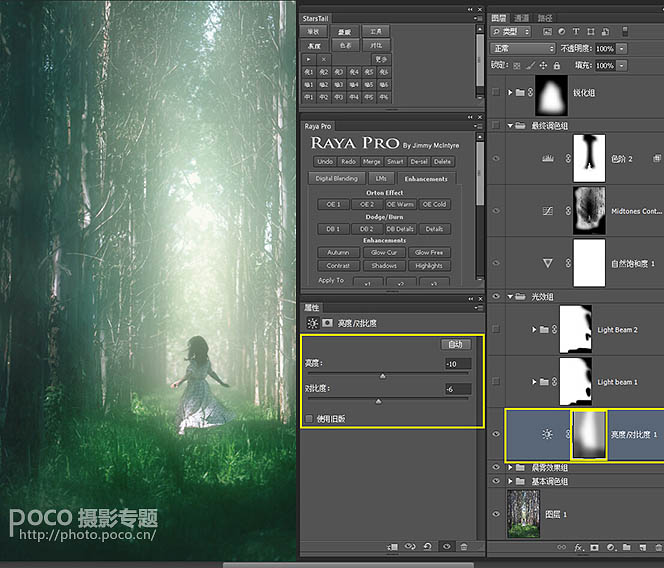Click the lock position move icon
This screenshot has height=568, width=664.
[x=543, y=66]
